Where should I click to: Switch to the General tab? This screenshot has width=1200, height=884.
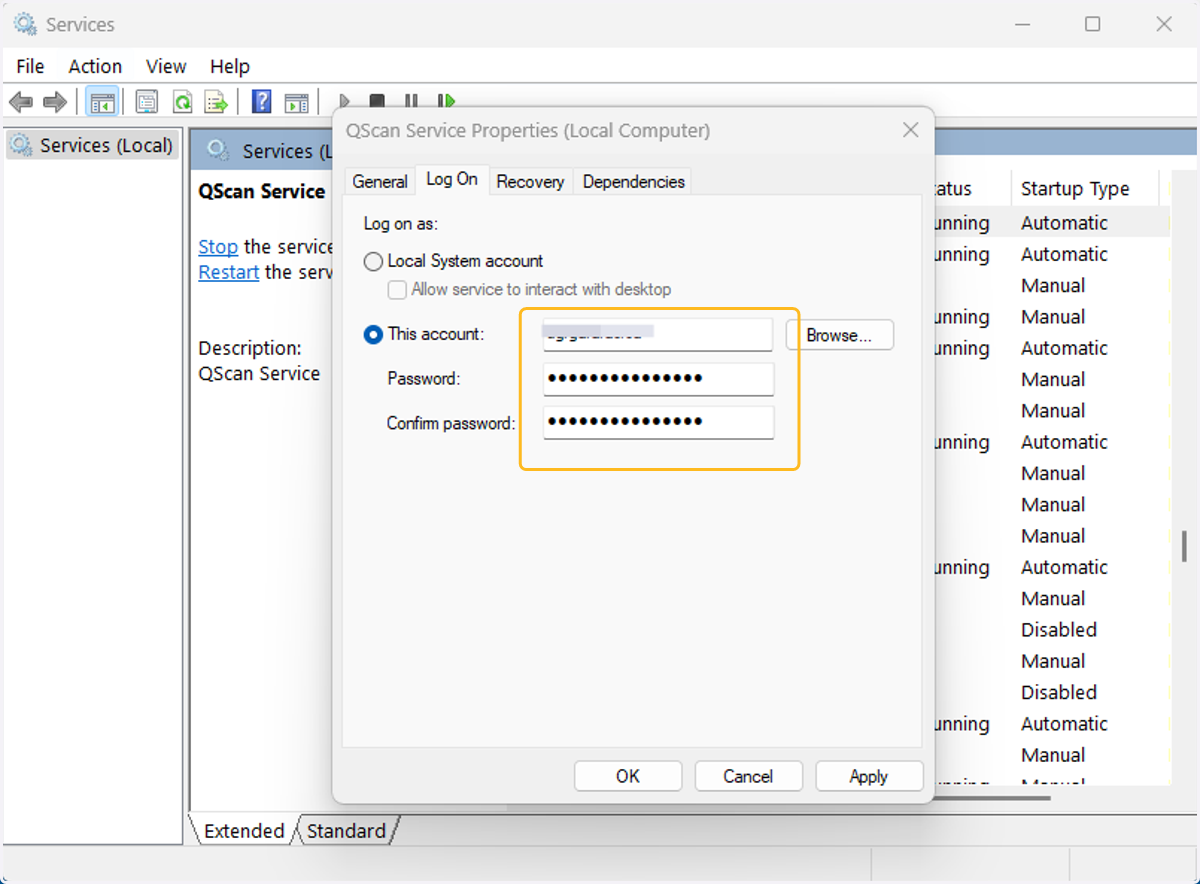(380, 181)
